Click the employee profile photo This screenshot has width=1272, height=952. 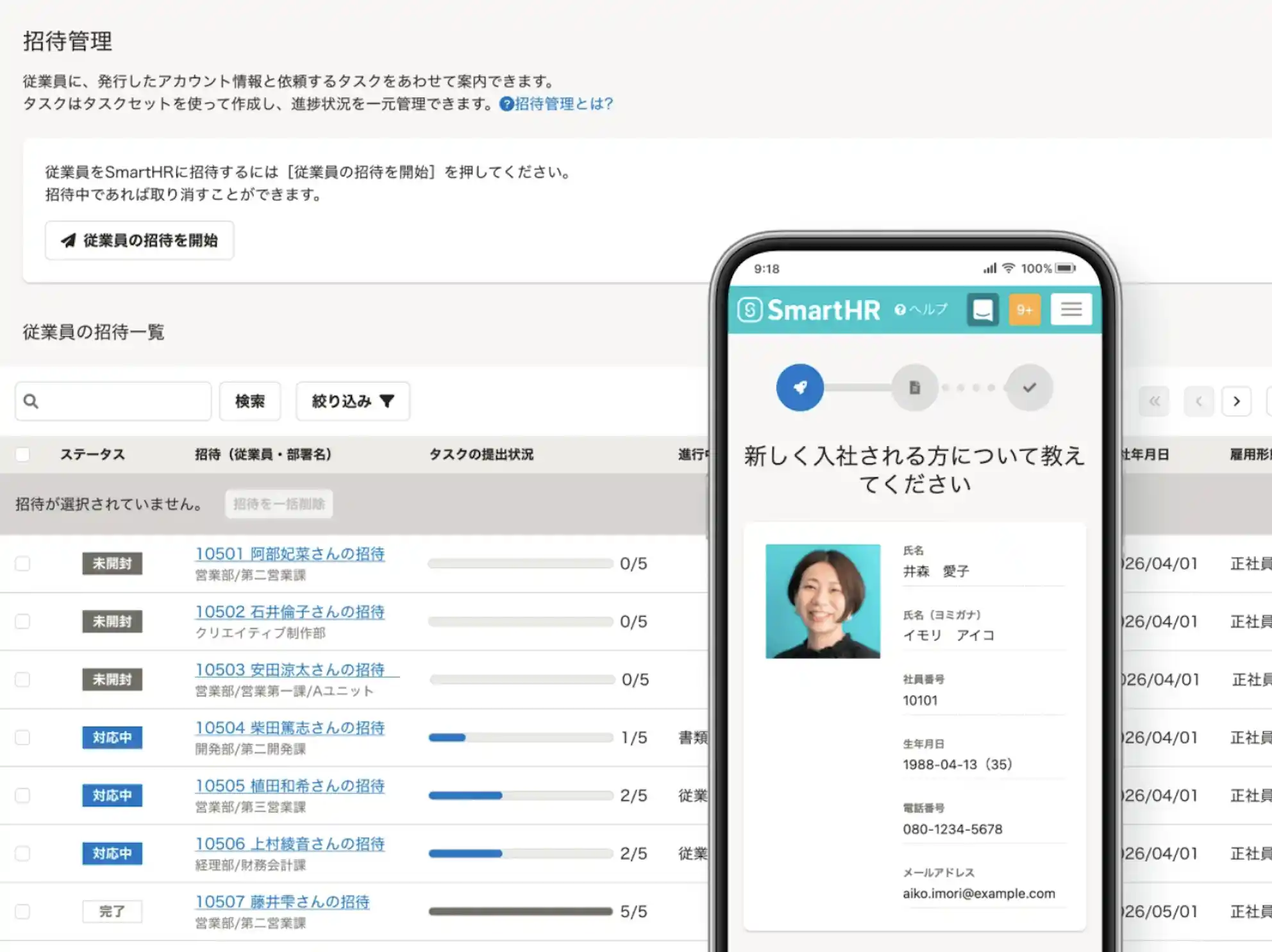pos(823,601)
